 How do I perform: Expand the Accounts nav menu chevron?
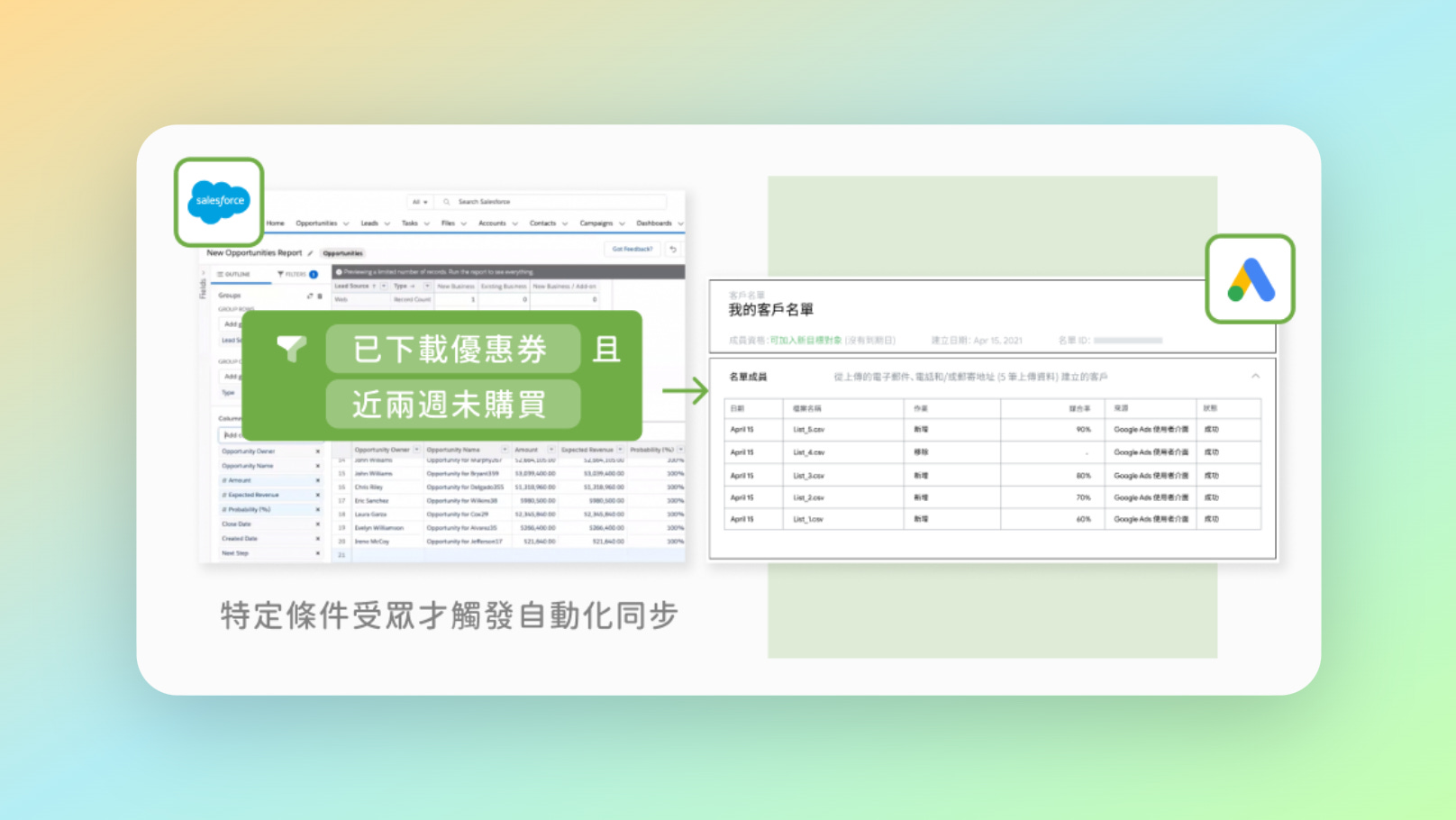click(x=515, y=223)
